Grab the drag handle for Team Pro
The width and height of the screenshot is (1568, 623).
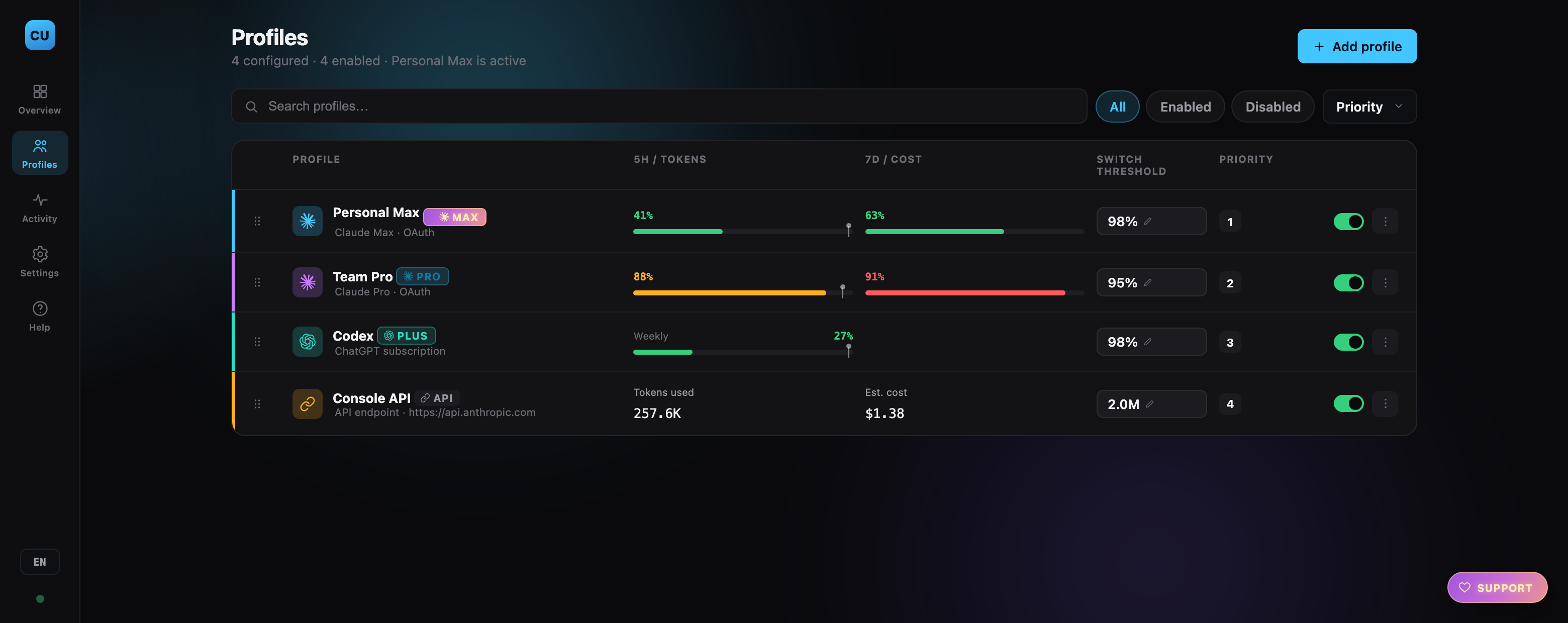coord(257,282)
